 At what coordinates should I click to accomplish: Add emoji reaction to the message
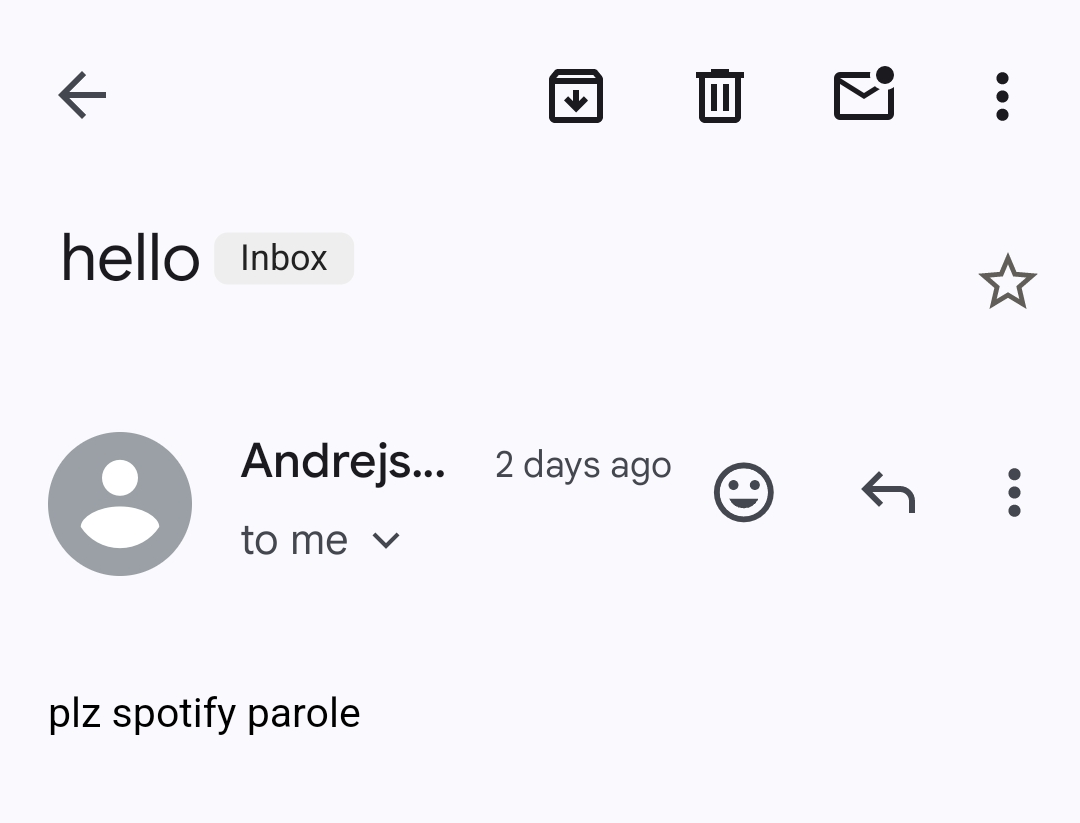pyautogui.click(x=744, y=492)
